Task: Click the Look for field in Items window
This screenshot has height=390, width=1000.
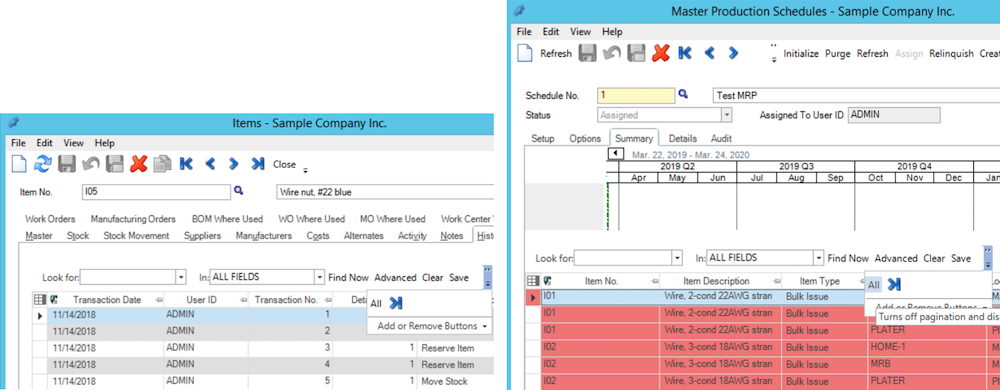Action: pyautogui.click(x=128, y=277)
